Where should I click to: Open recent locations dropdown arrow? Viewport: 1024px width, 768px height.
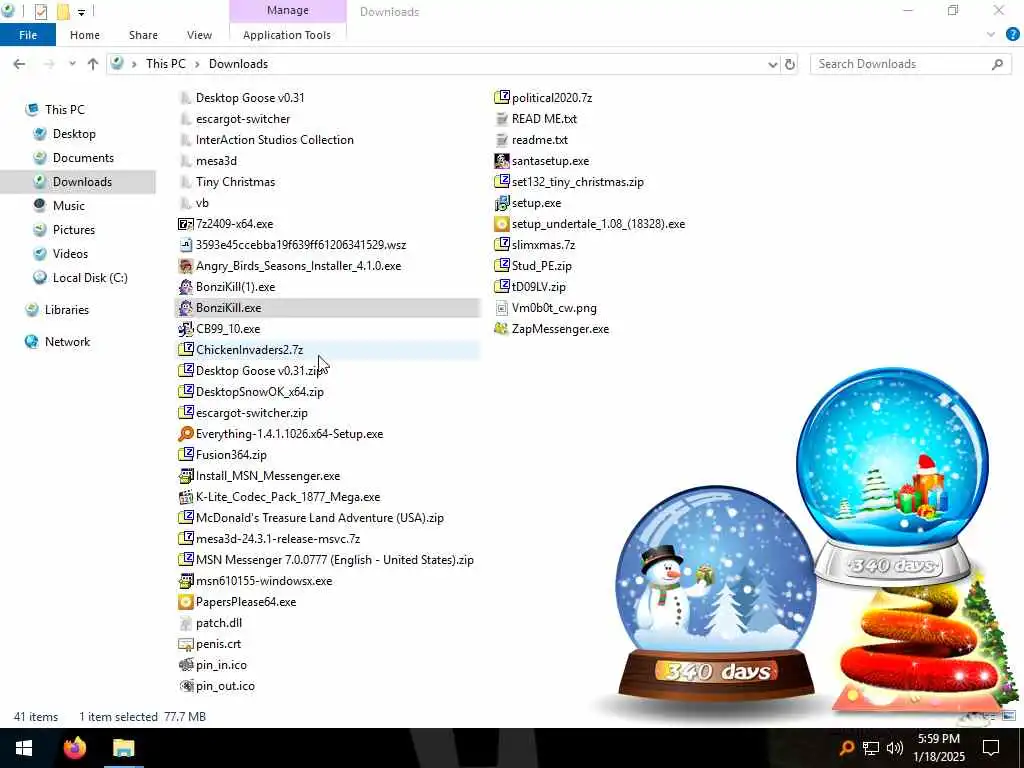tap(72, 64)
